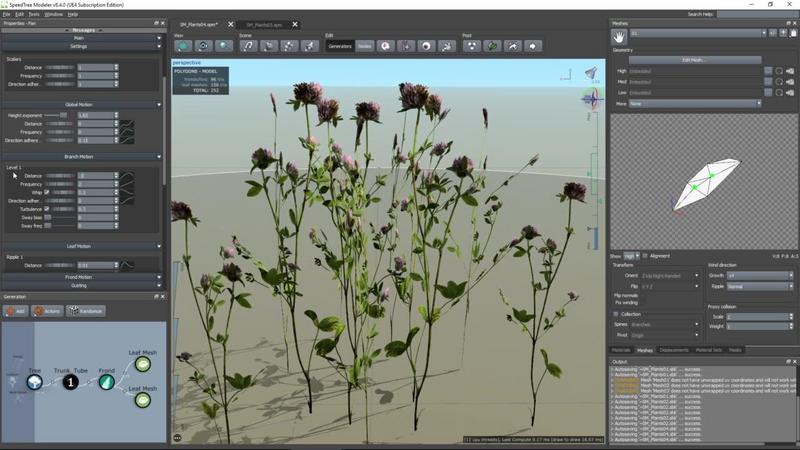Toggle the Sway freq checkbox
Image resolution: width=800 pixels, height=450 pixels.
[47, 226]
